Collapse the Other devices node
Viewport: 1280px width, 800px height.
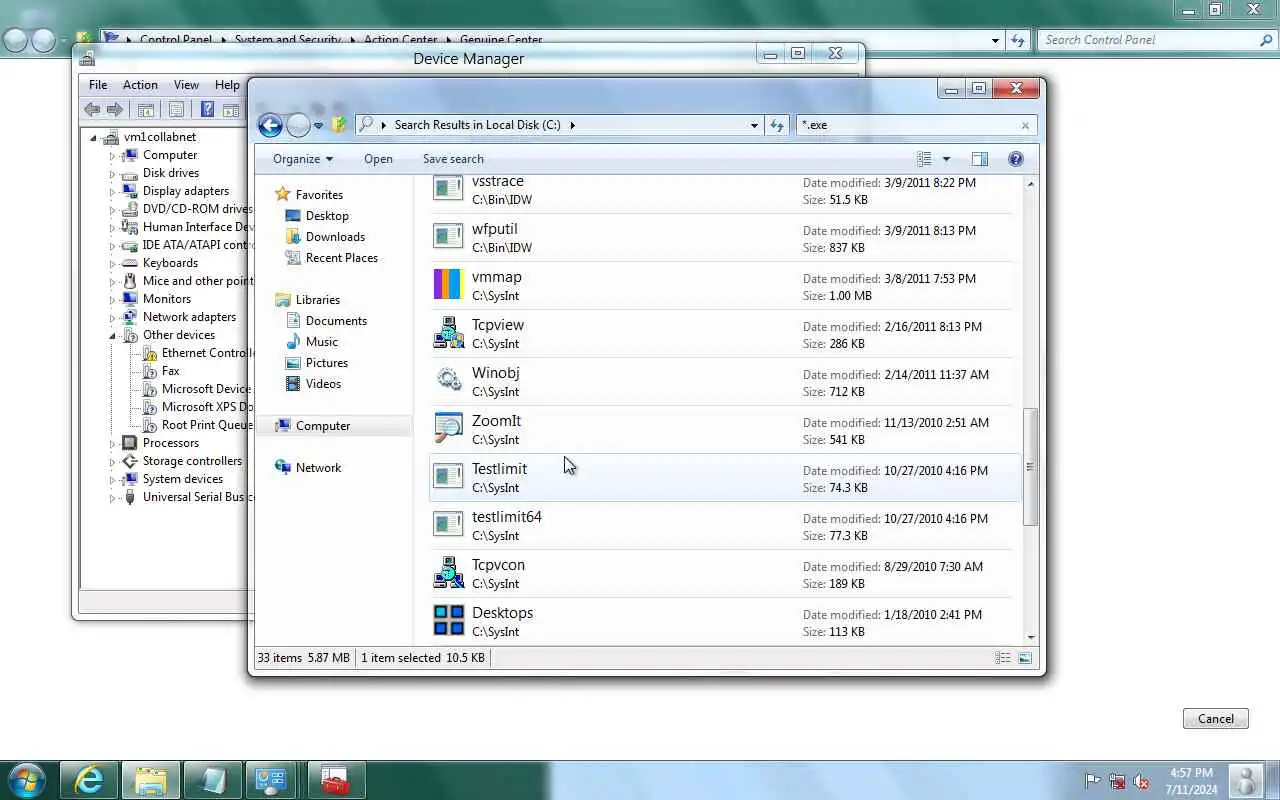[x=113, y=335]
